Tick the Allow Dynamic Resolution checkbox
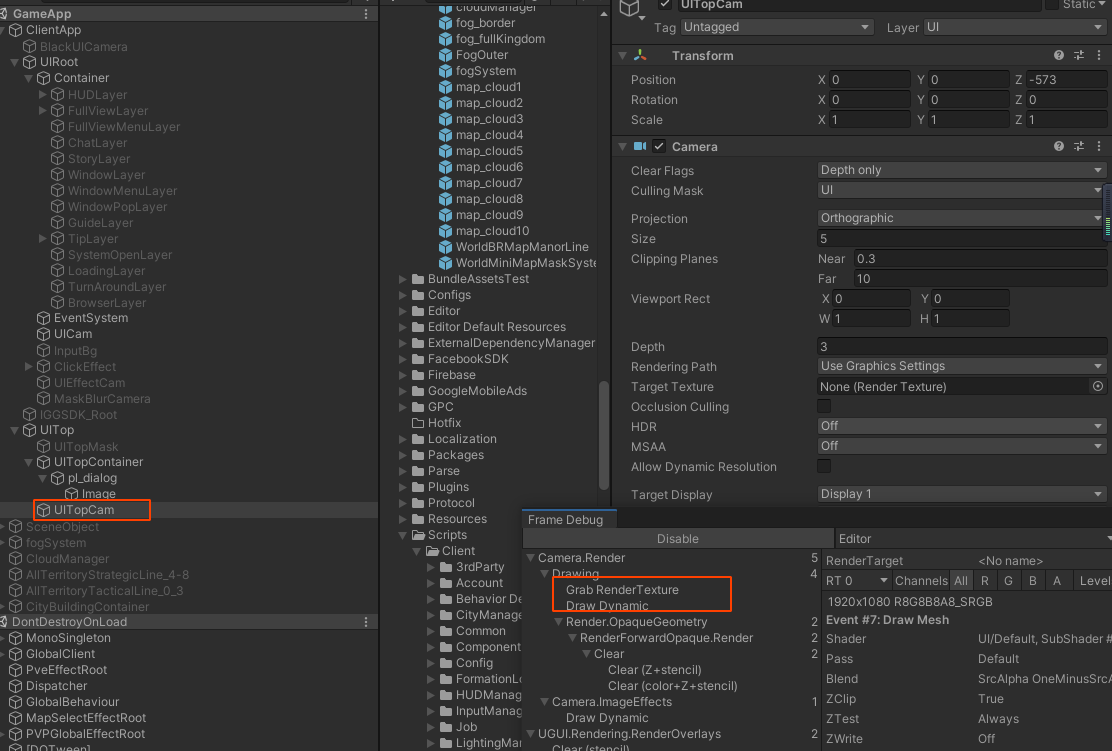 click(824, 466)
